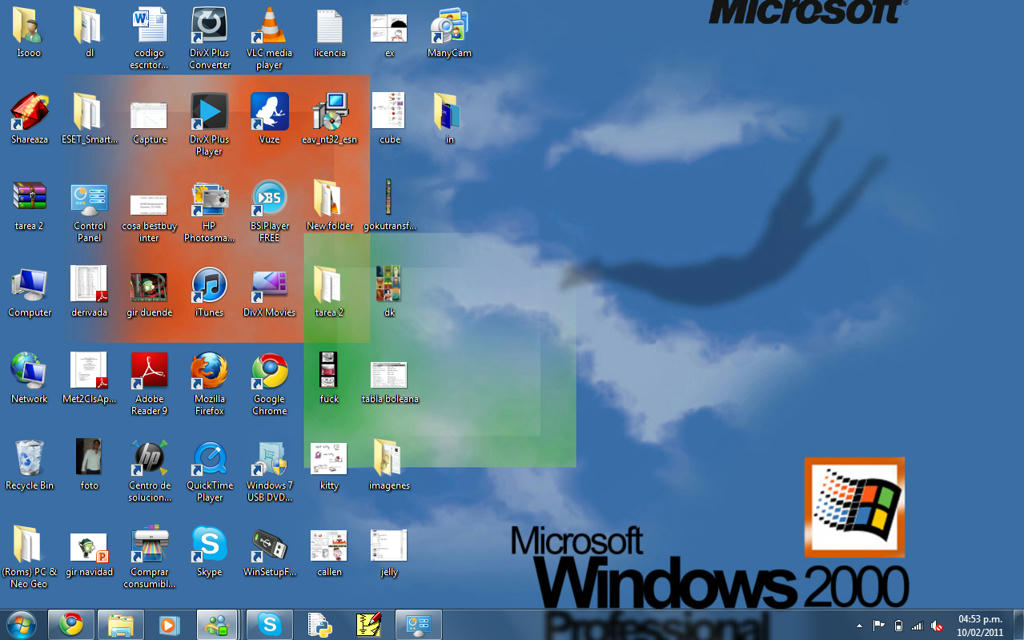Open the VLC media player shortcut

tap(269, 28)
